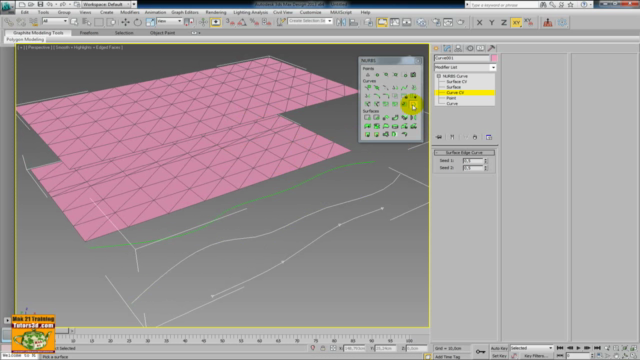Open the Display command panel tab

coord(480,48)
